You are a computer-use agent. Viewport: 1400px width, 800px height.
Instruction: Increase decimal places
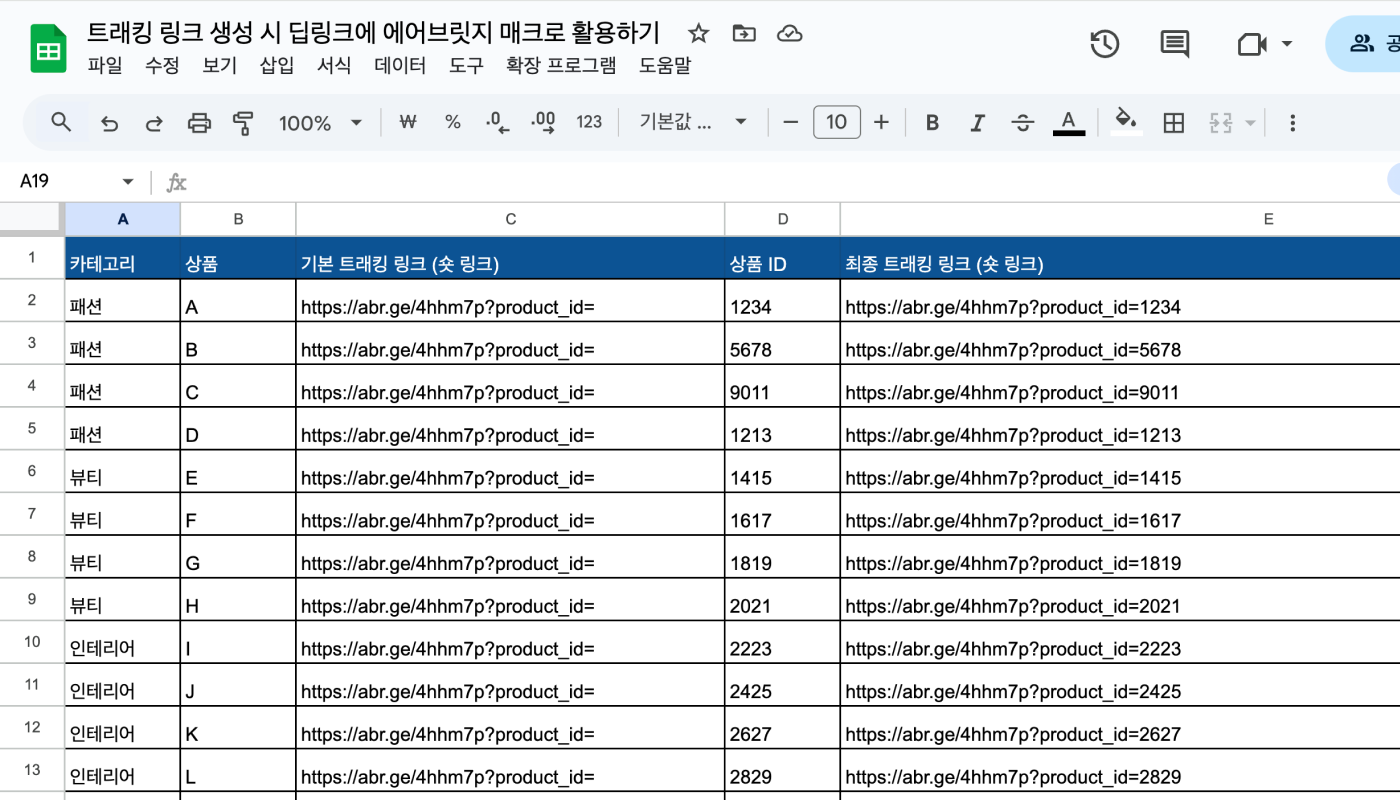tap(543, 123)
